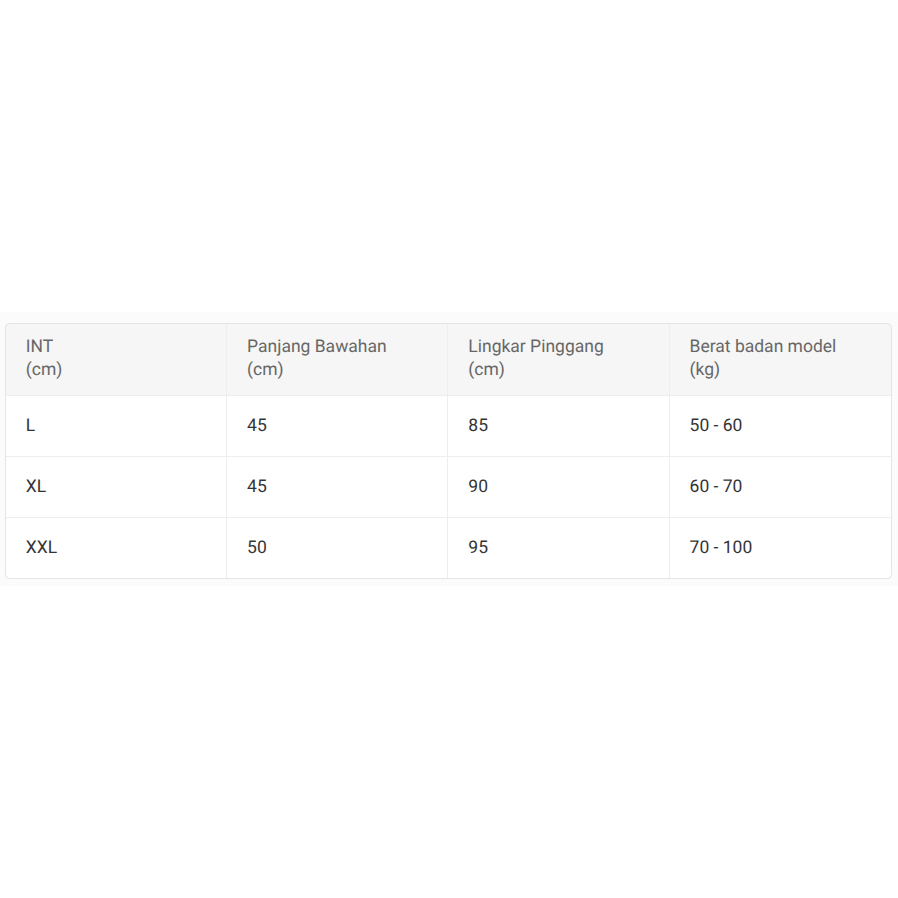Select the XL size row label
The width and height of the screenshot is (898, 898).
tap(36, 486)
